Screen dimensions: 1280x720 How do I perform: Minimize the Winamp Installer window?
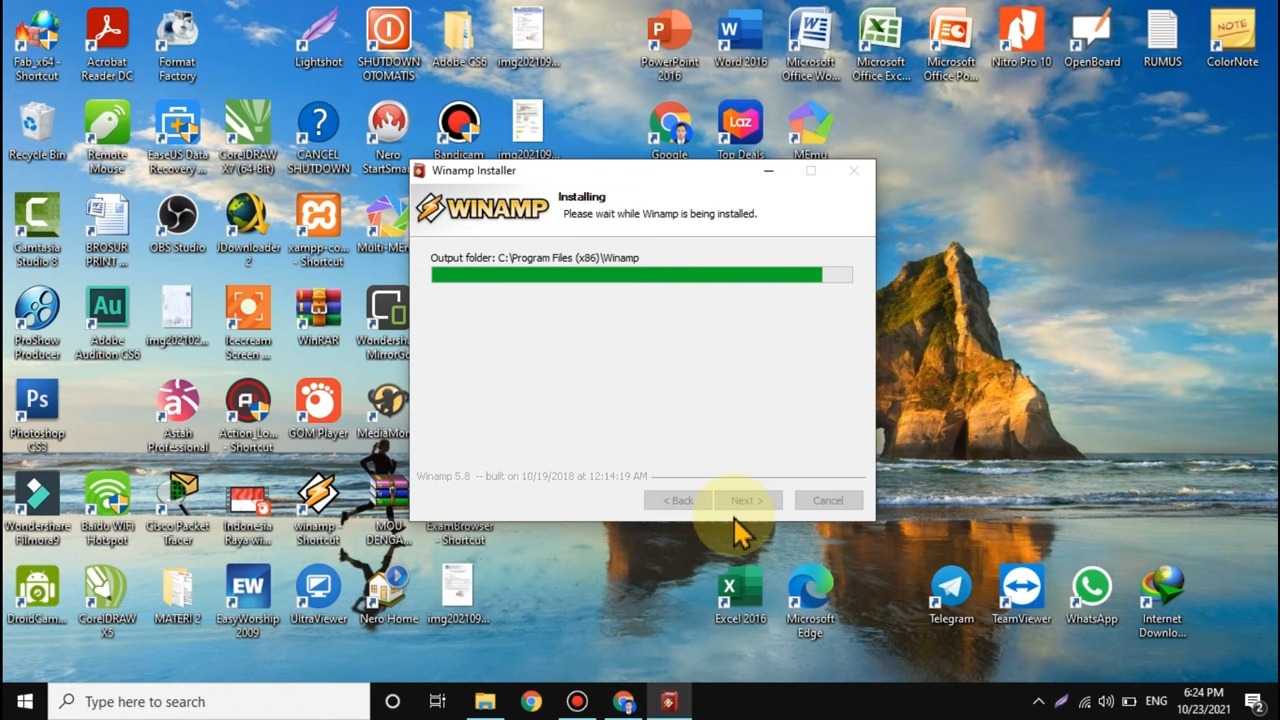point(769,171)
